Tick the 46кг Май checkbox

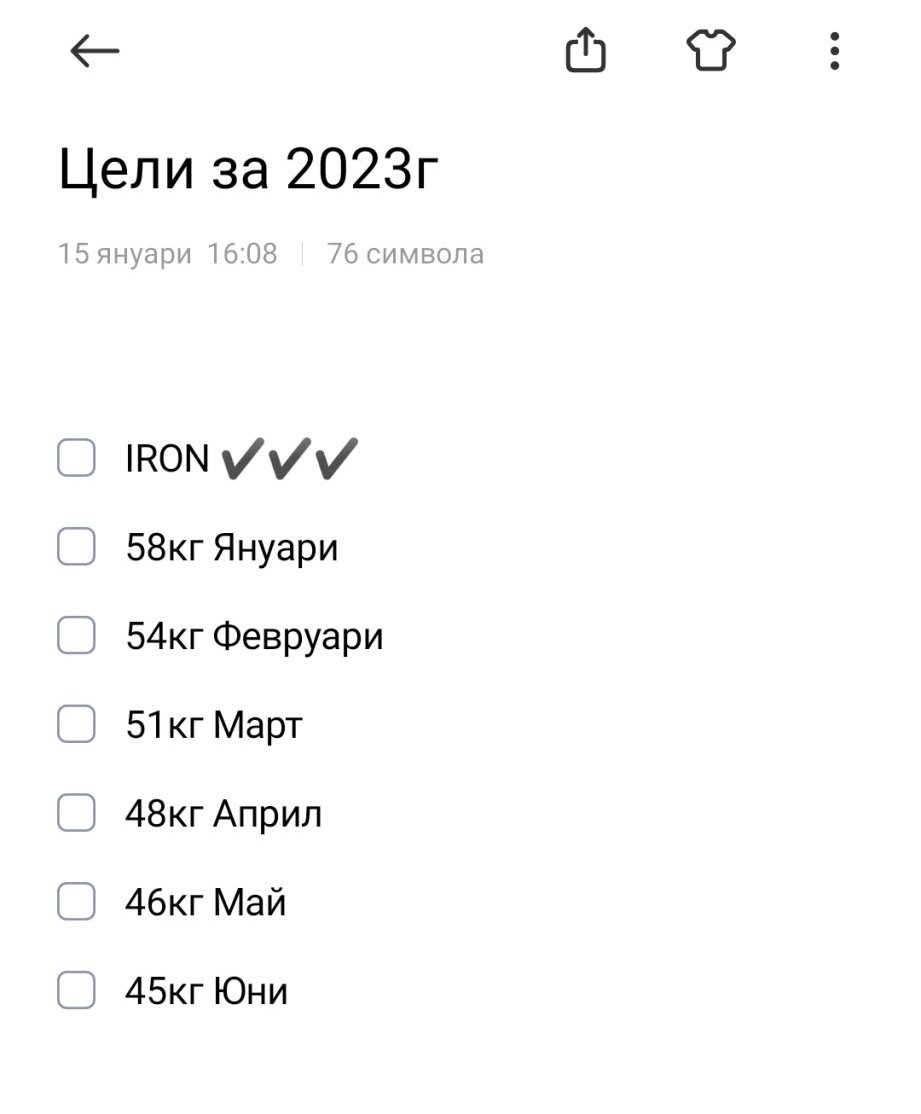(76, 902)
